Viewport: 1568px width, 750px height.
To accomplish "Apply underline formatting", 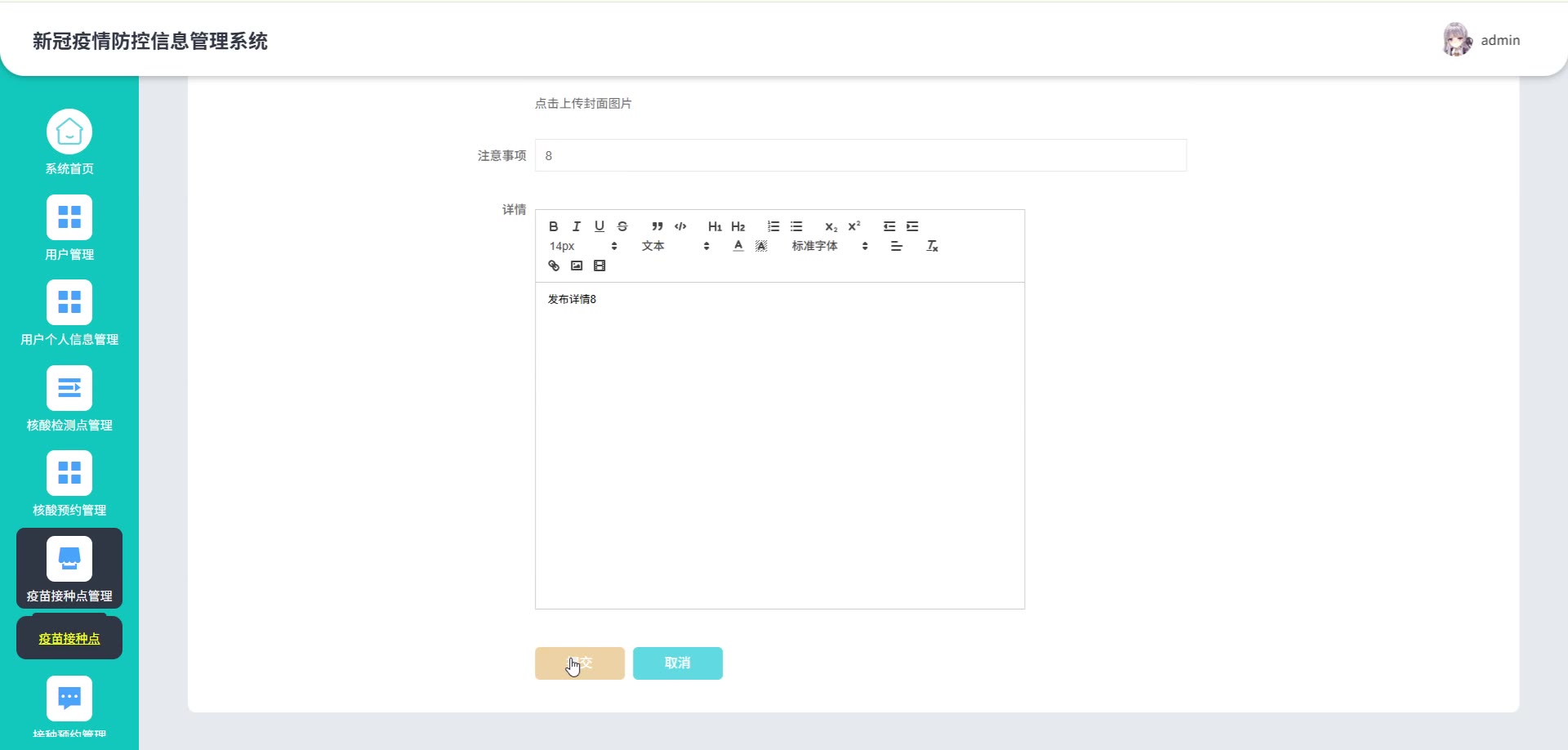I will [599, 226].
